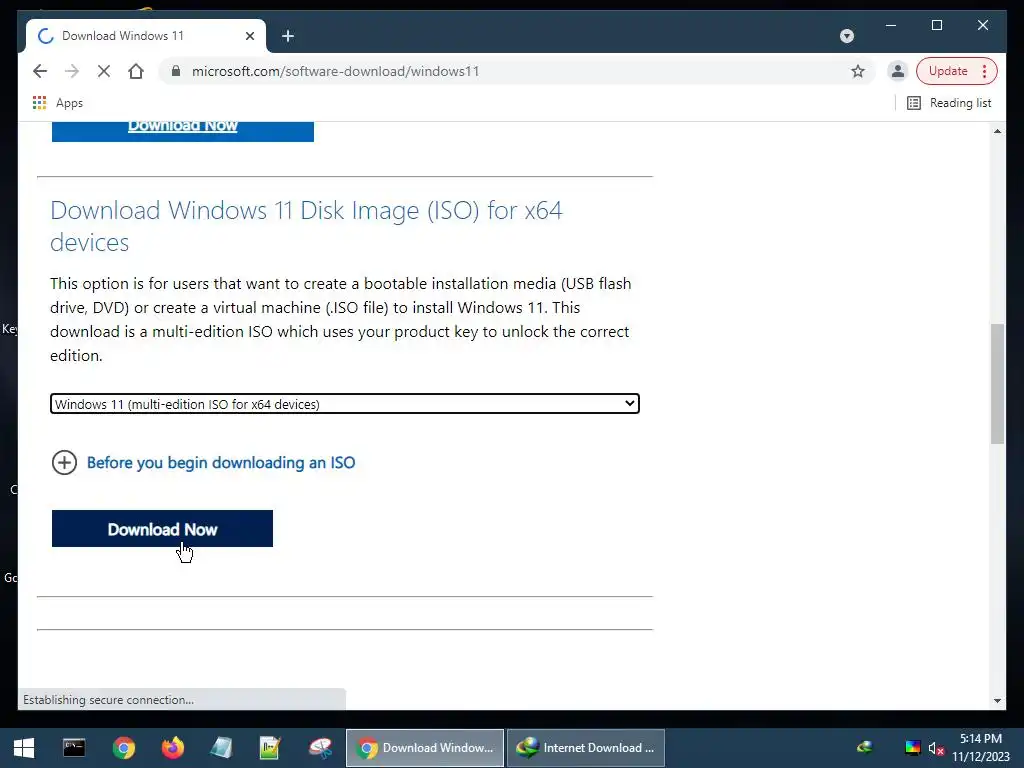This screenshot has height=768, width=1024.
Task: Click the dark blue Download Now button
Action: coord(162,528)
